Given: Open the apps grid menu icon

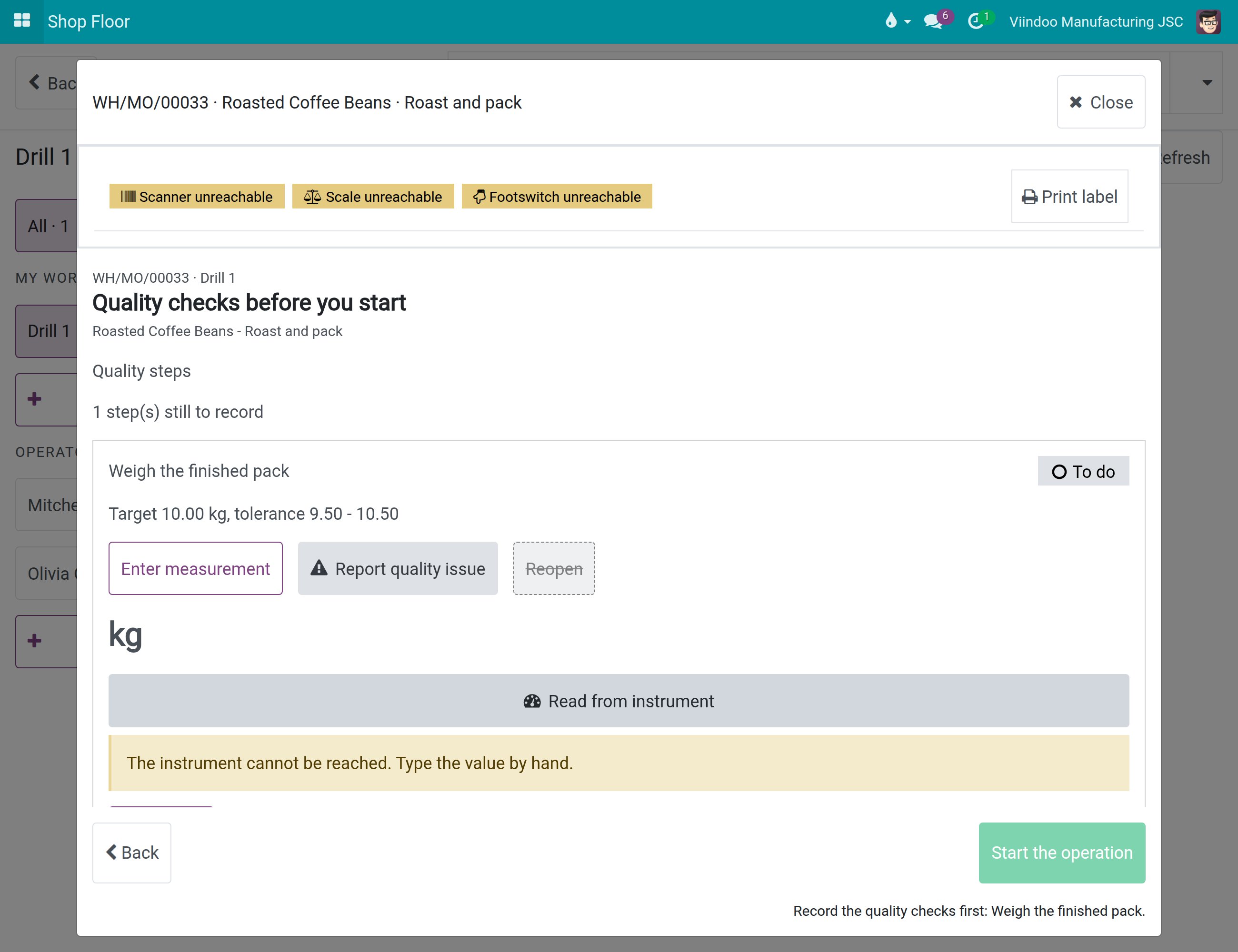Looking at the screenshot, I should [x=21, y=21].
